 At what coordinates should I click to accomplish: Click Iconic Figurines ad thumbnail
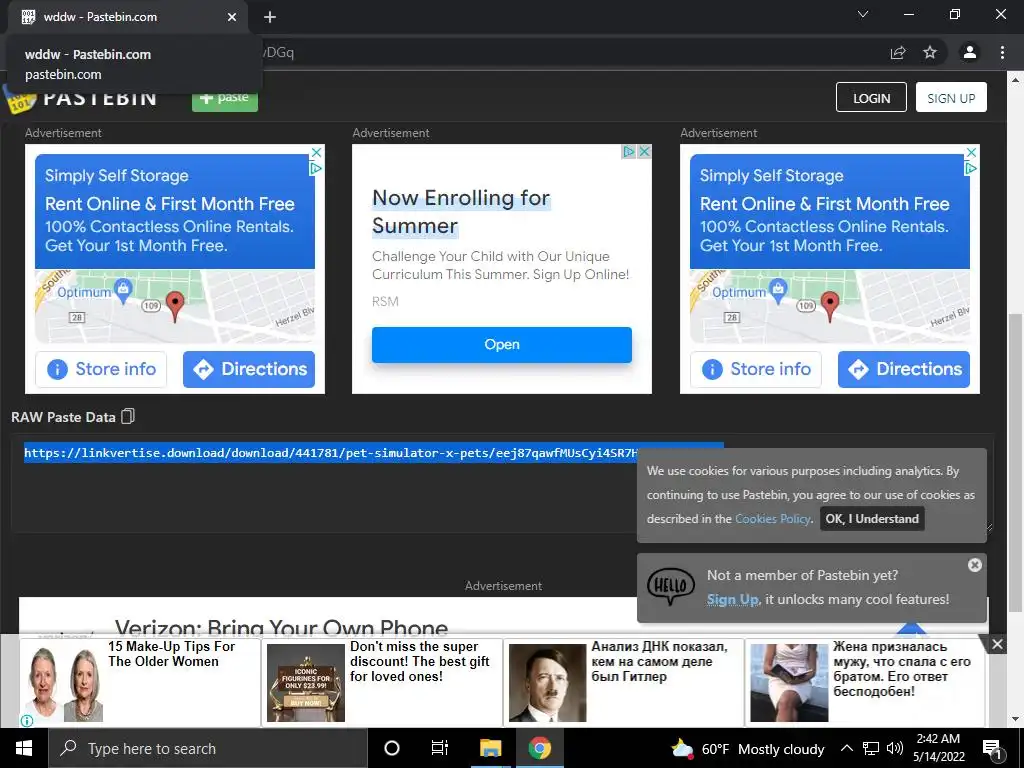pos(306,682)
